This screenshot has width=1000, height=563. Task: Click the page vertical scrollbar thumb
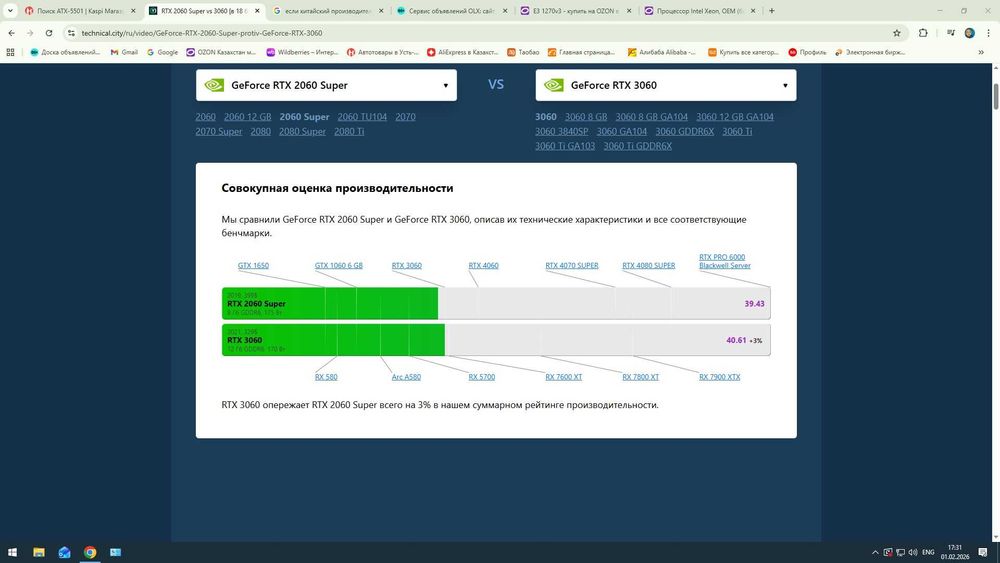996,96
